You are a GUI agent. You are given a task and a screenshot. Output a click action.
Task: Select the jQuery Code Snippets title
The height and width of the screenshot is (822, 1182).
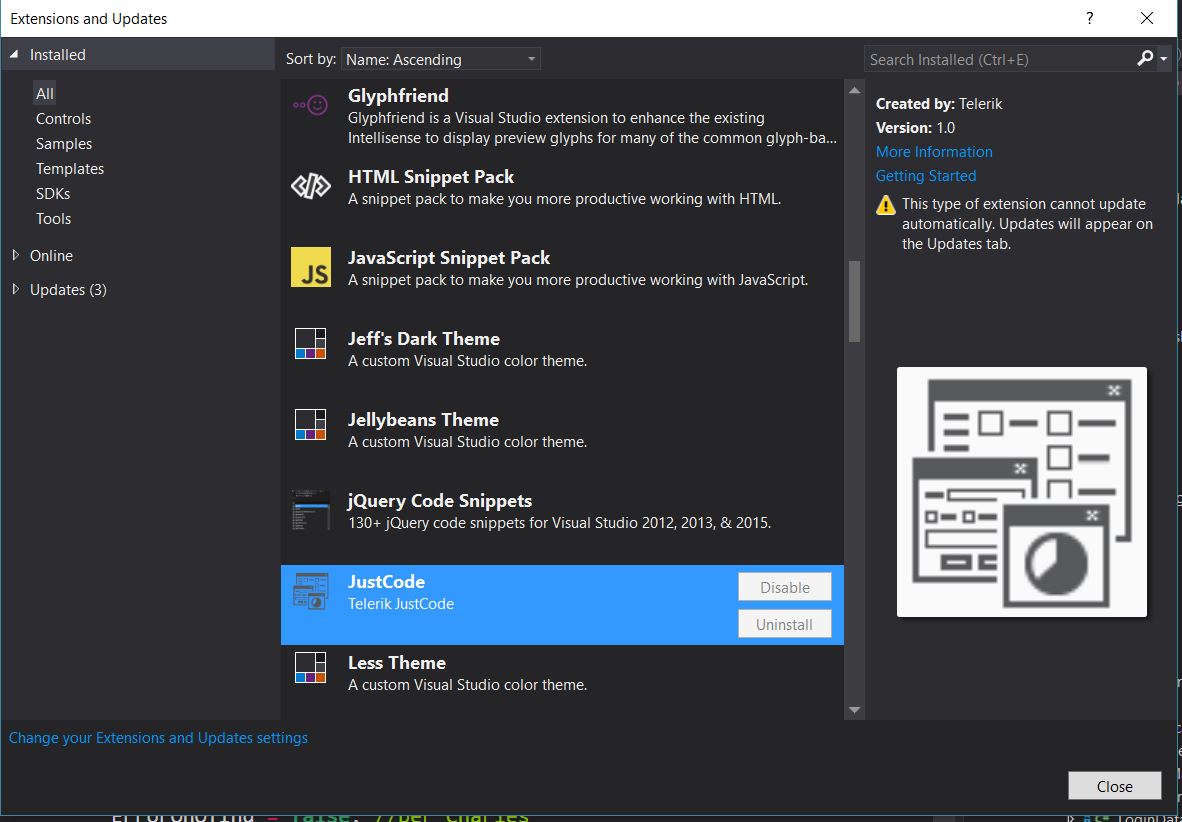click(x=439, y=501)
